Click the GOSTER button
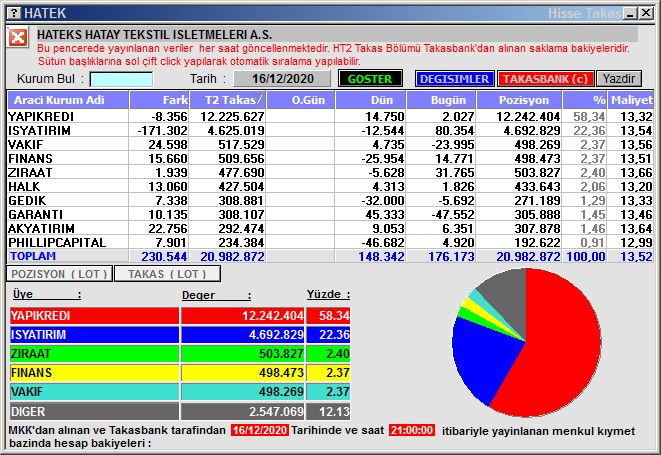661x455 pixels. tap(370, 79)
